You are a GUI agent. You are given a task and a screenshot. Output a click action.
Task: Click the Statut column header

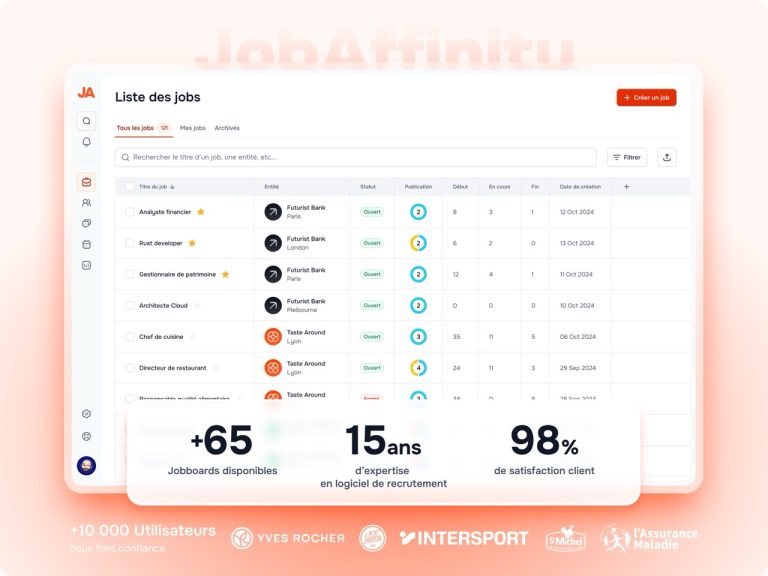[x=368, y=187]
